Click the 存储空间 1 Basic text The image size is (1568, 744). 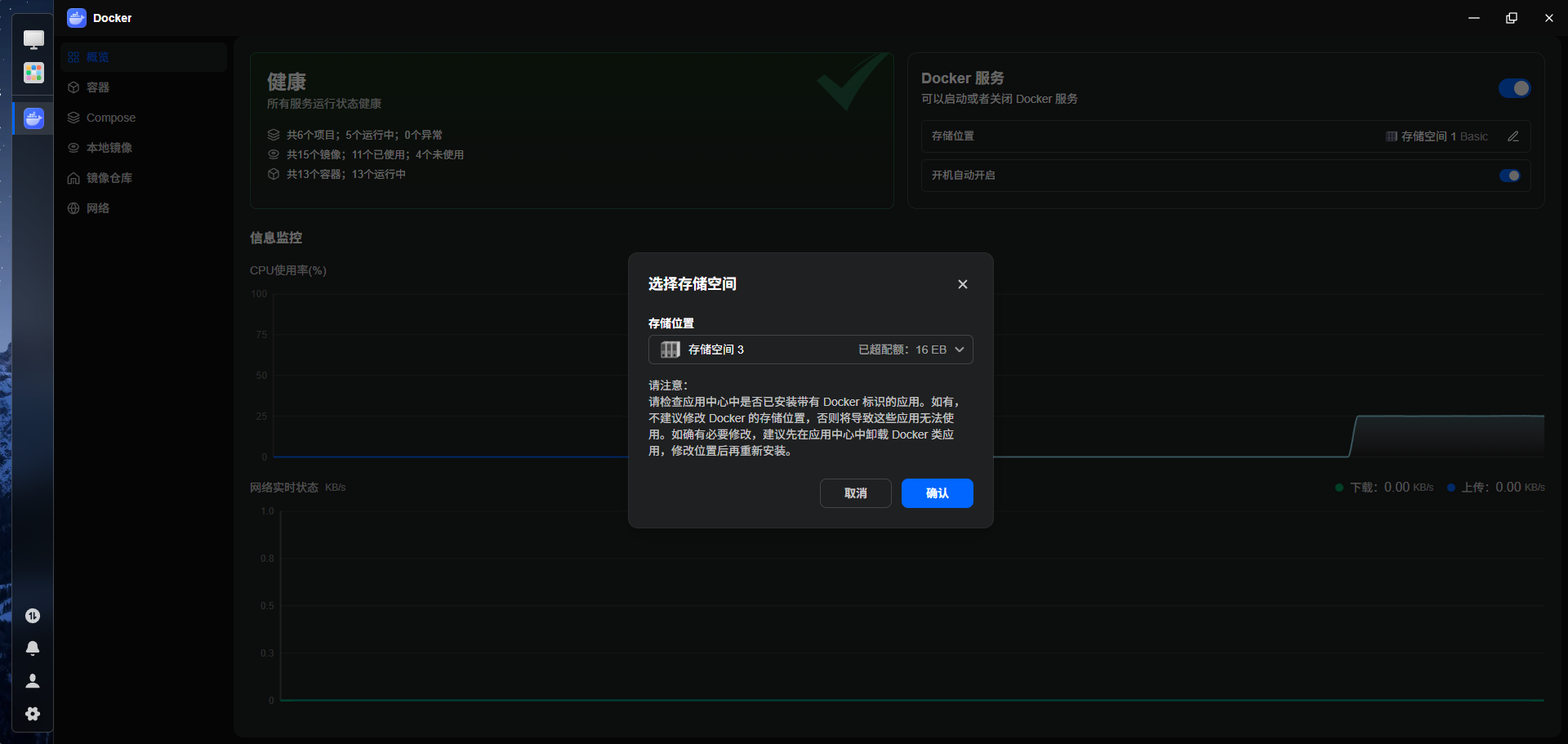[1445, 136]
